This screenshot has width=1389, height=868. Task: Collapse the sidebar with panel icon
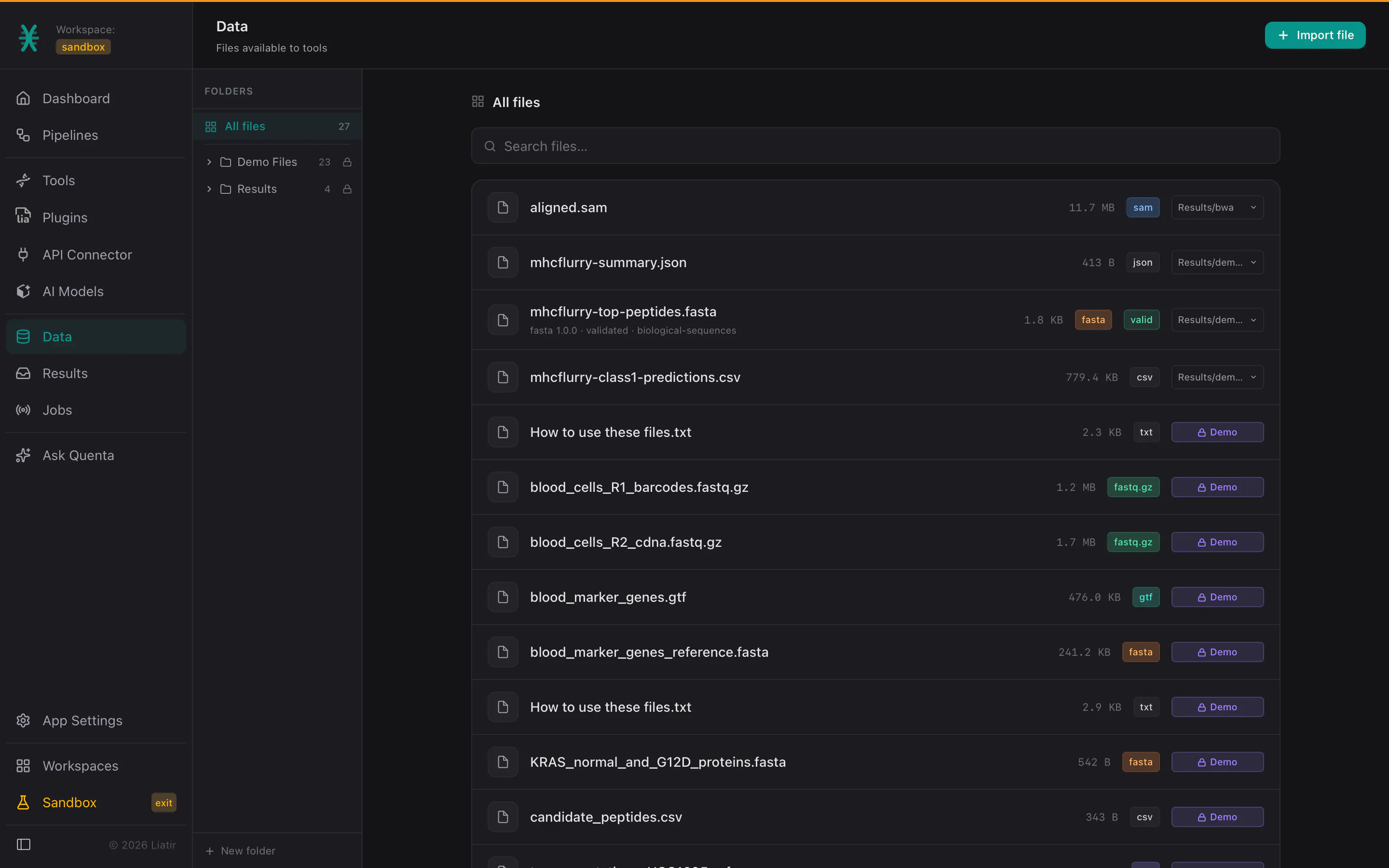tap(24, 844)
